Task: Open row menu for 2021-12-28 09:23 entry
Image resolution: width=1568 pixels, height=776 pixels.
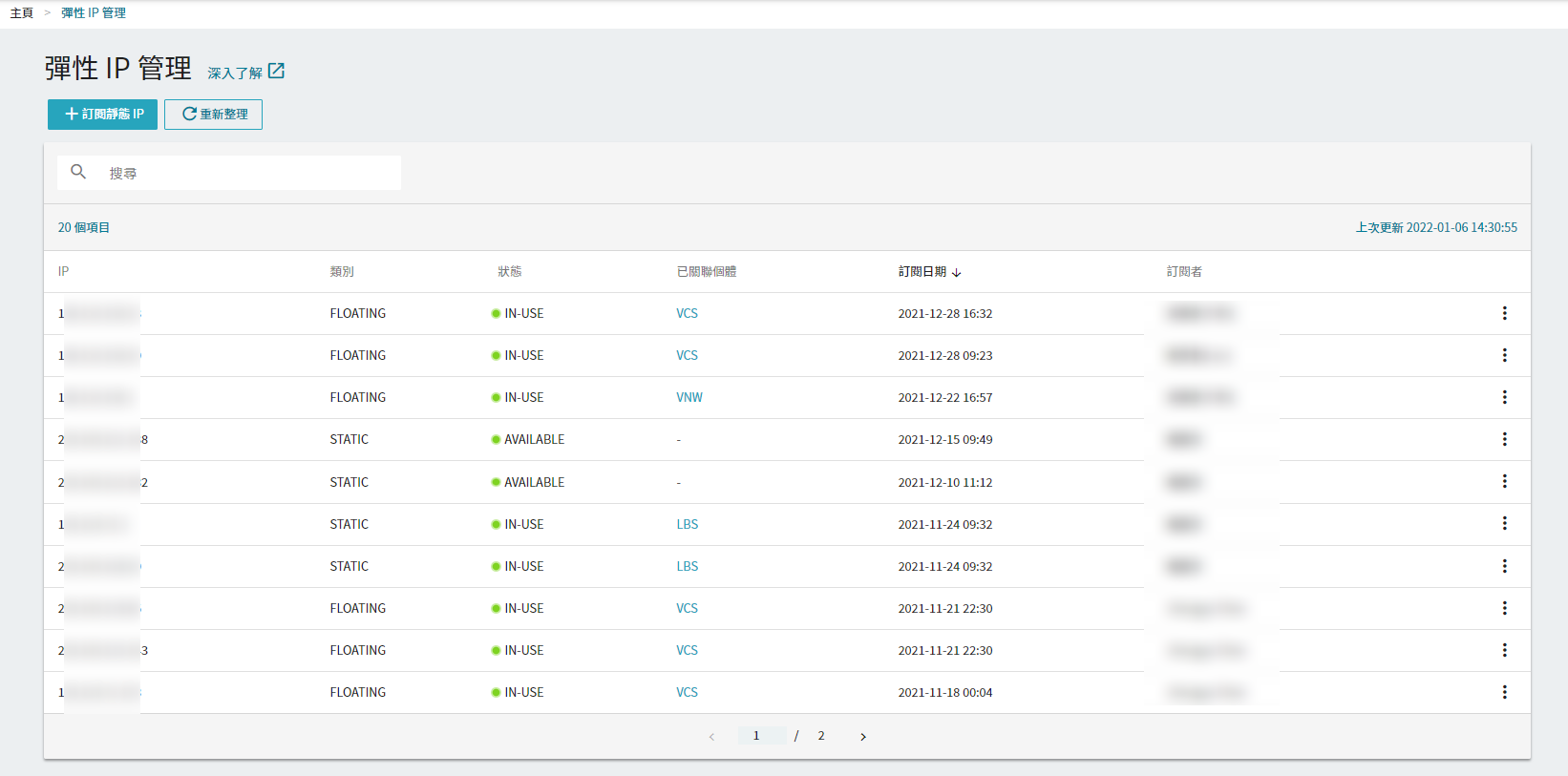Action: [1504, 355]
